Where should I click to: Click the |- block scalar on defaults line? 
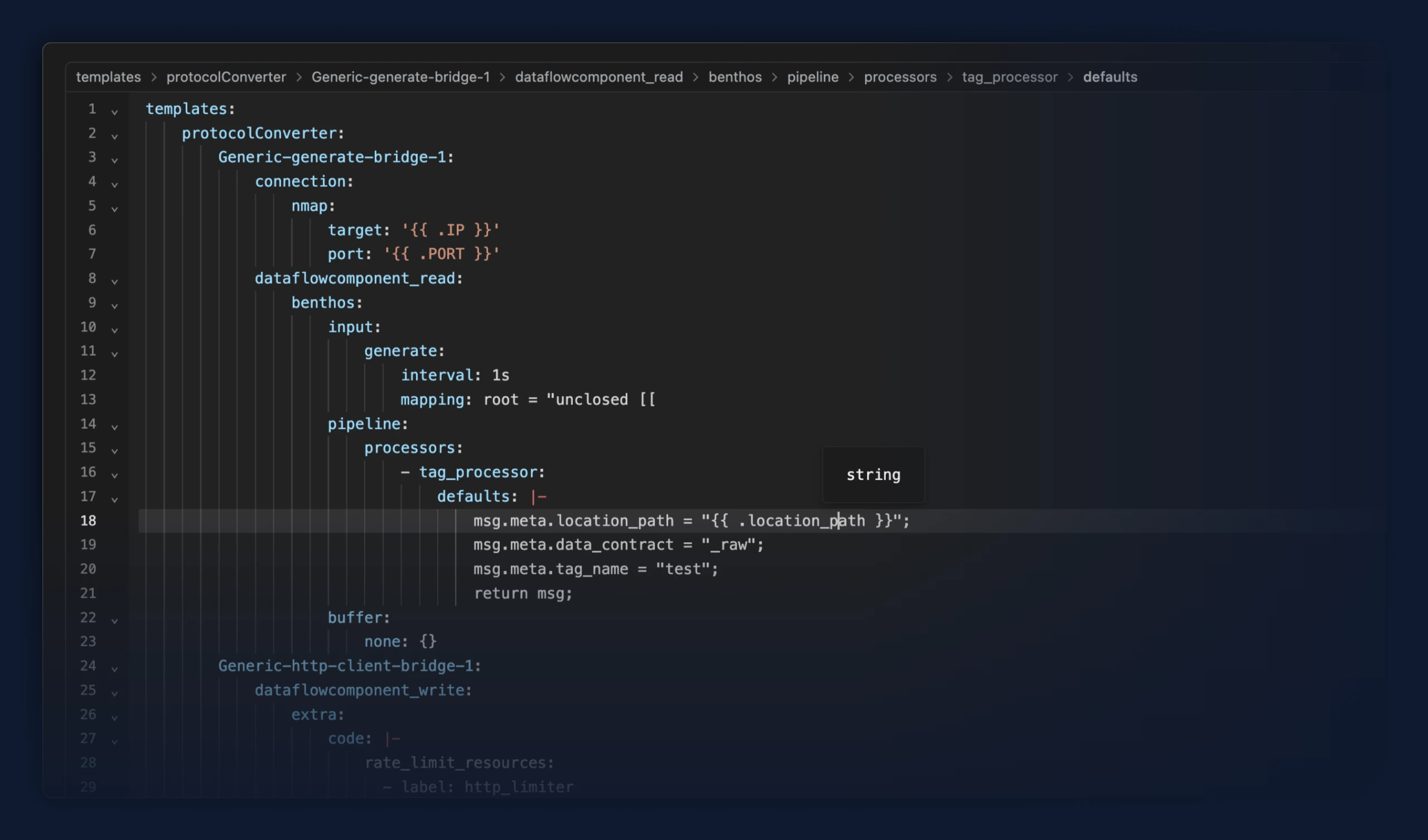coord(538,496)
